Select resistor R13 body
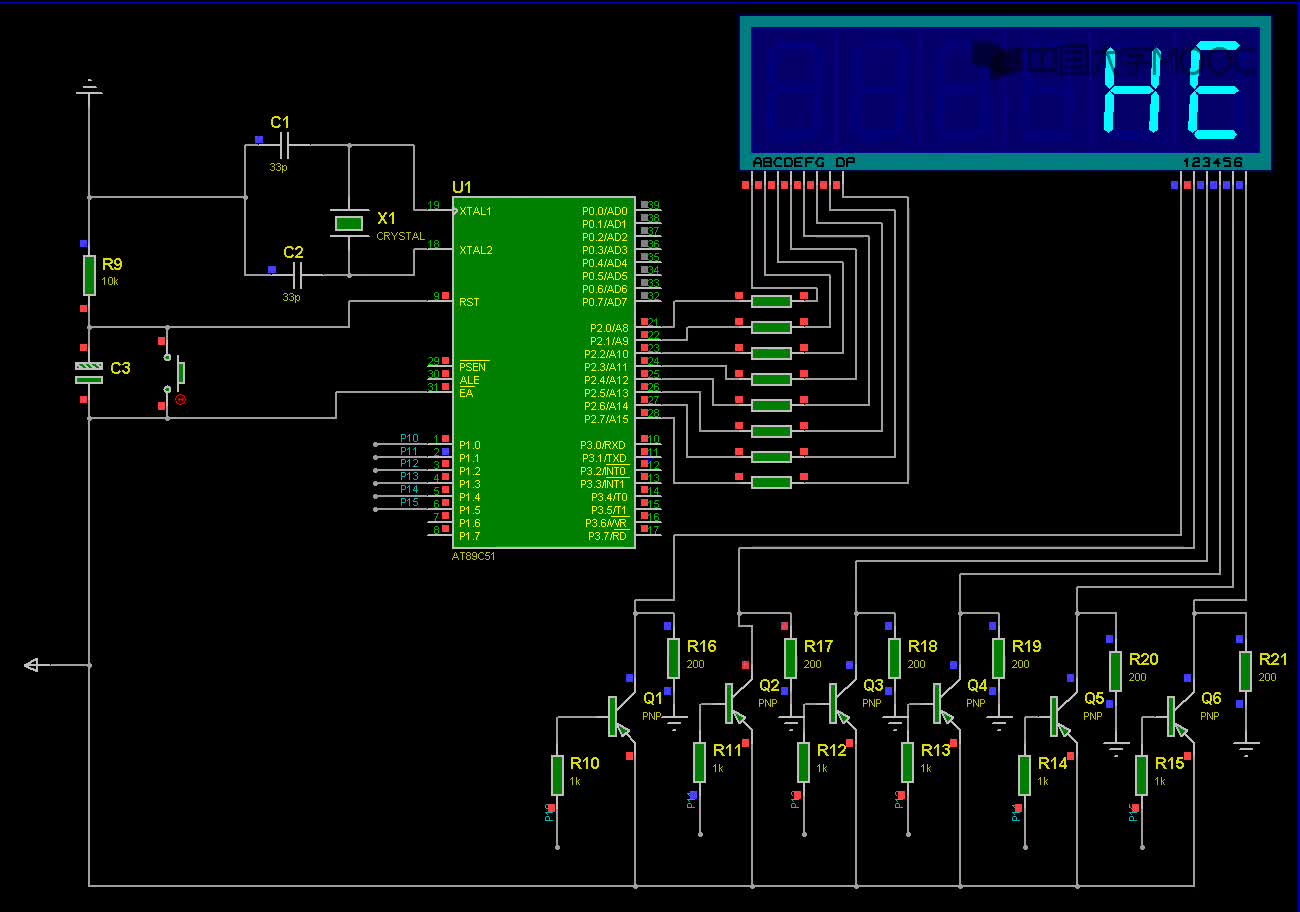1300x912 pixels. pos(907,762)
